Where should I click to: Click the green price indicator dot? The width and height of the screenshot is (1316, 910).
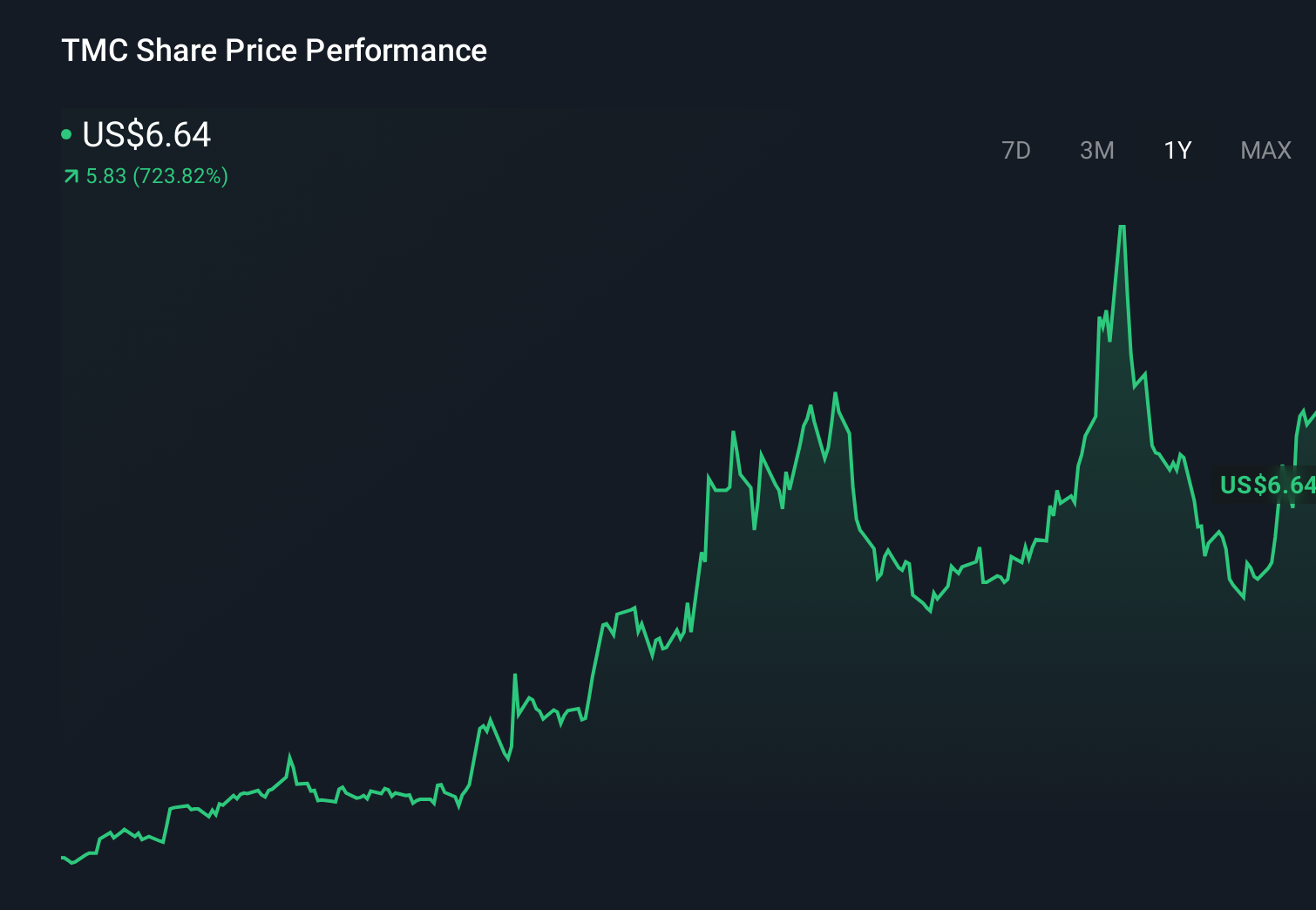click(x=68, y=134)
